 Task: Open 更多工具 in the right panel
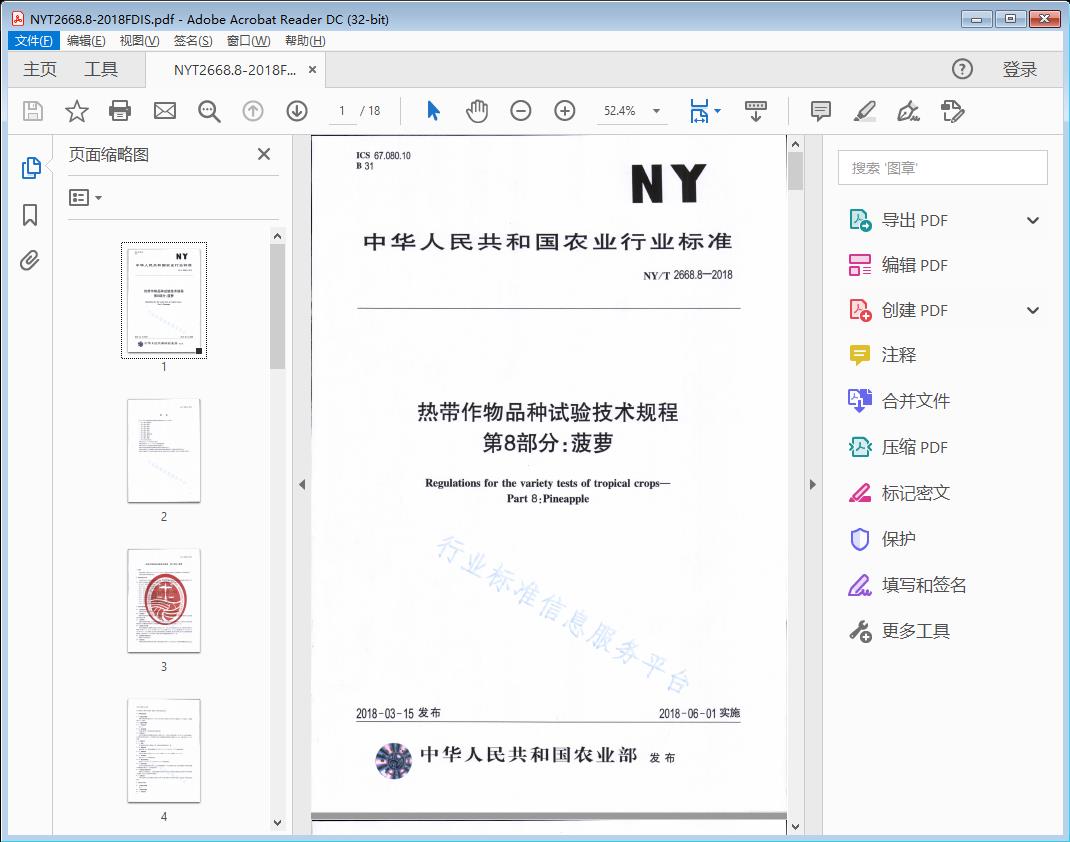[915, 631]
